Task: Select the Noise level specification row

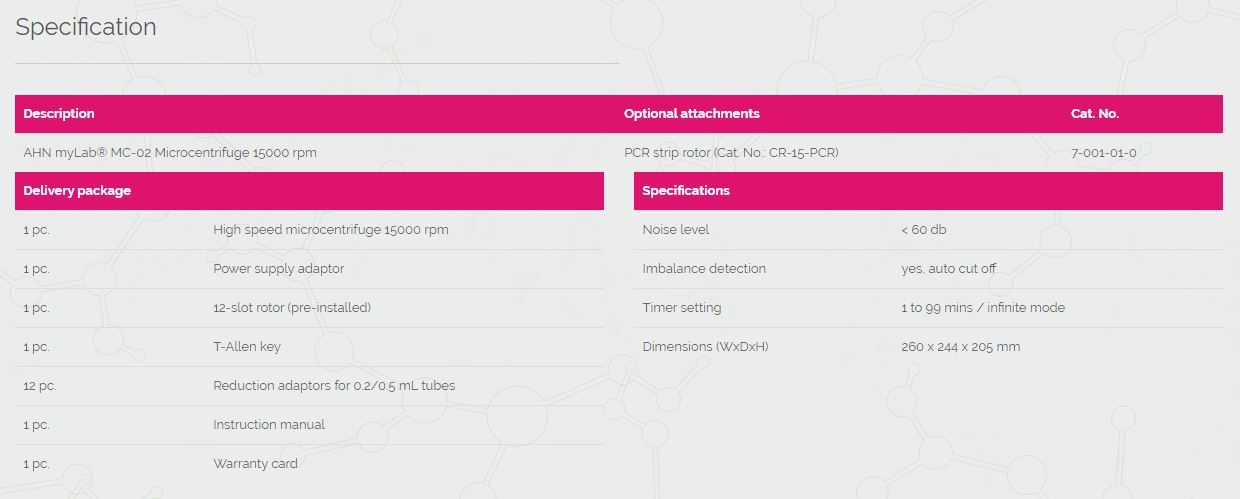Action: [x=675, y=230]
